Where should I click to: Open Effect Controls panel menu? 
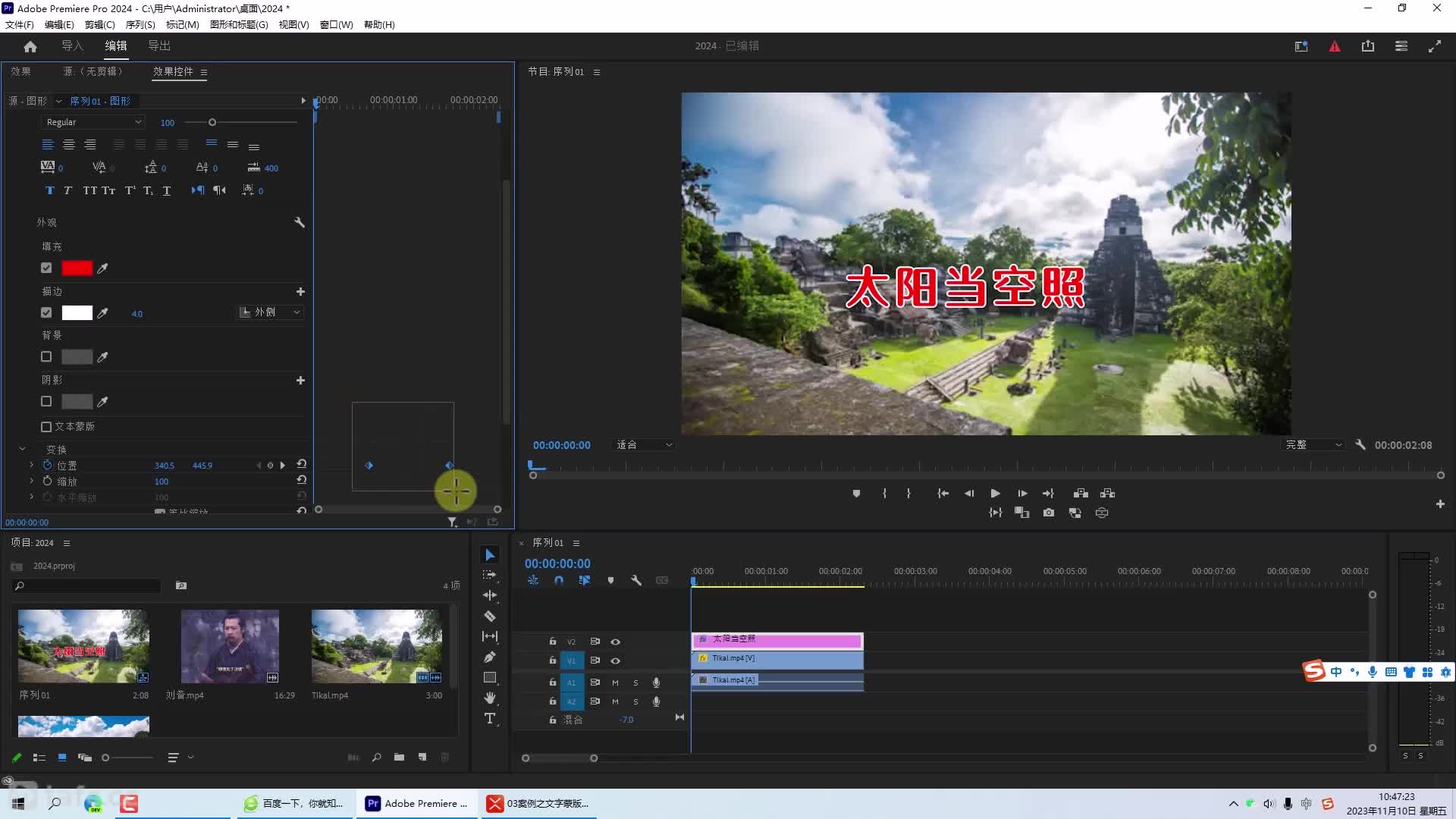click(x=204, y=72)
